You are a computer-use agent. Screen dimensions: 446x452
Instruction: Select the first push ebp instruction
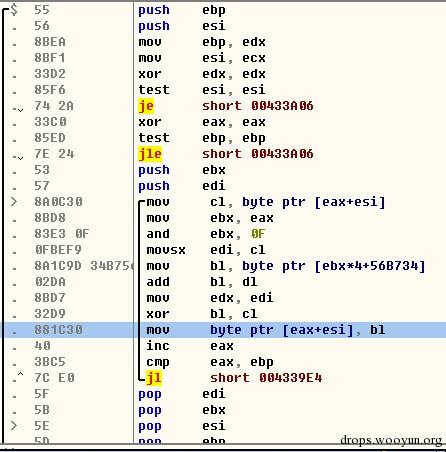point(182,10)
